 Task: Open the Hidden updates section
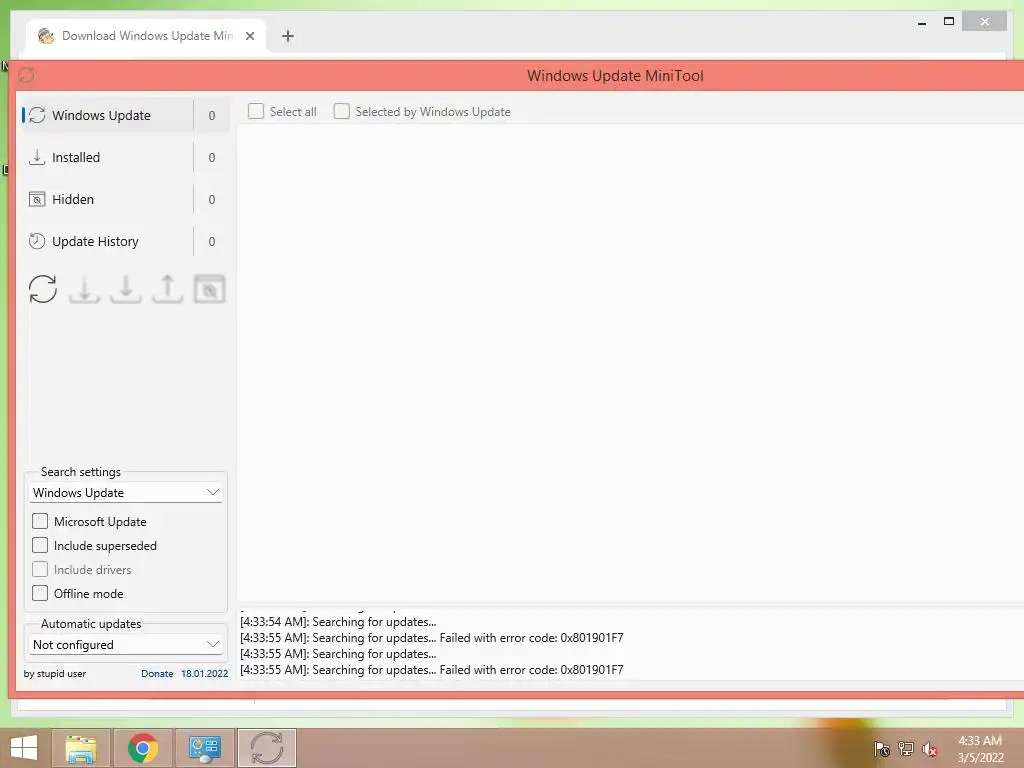pos(108,199)
